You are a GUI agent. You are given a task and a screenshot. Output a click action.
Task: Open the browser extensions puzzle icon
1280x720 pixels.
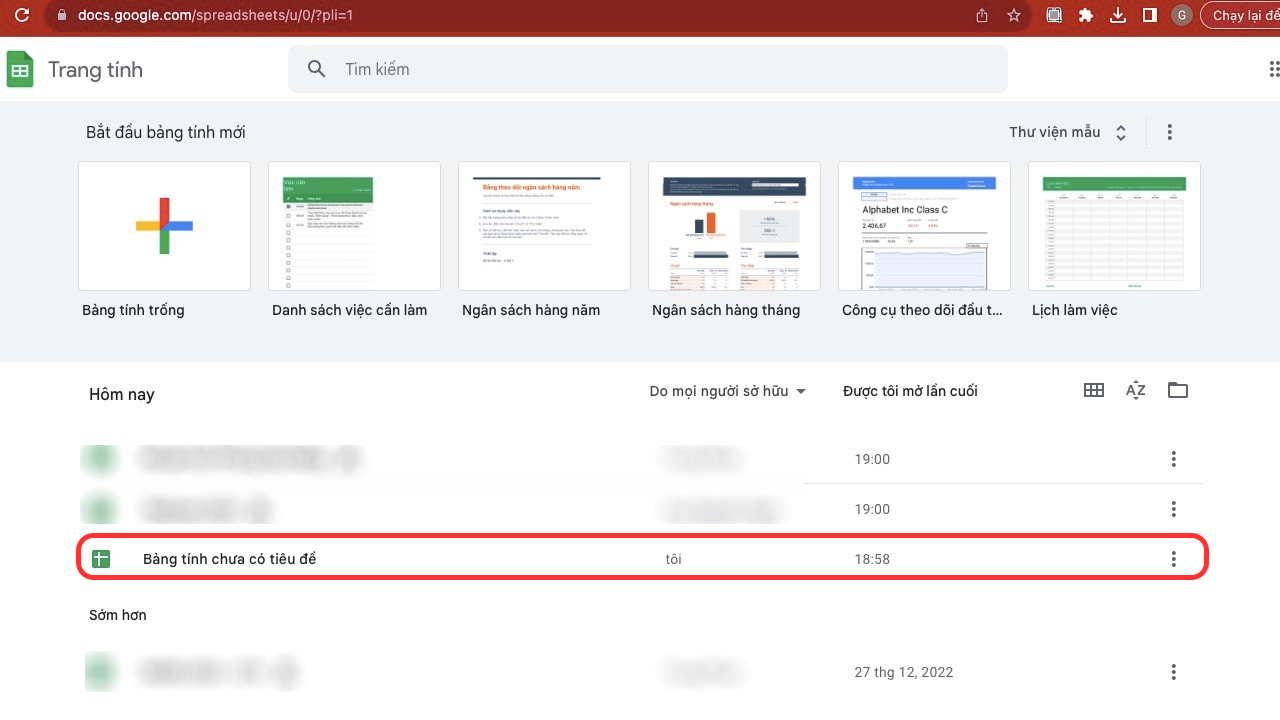pos(1086,15)
